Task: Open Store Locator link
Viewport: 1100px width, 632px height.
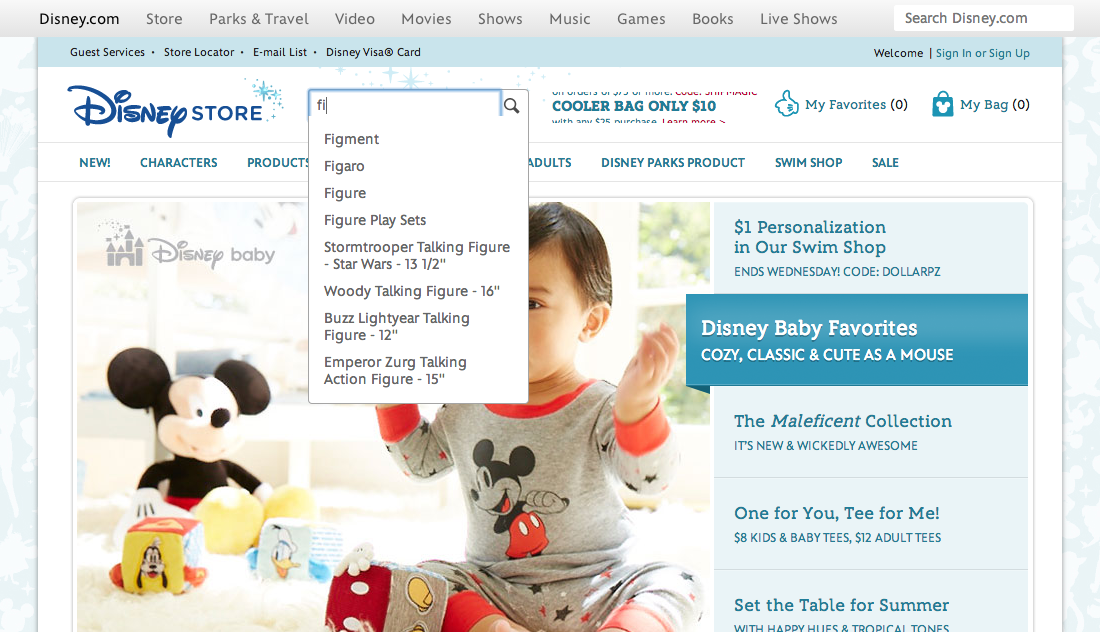Action: click(x=199, y=52)
